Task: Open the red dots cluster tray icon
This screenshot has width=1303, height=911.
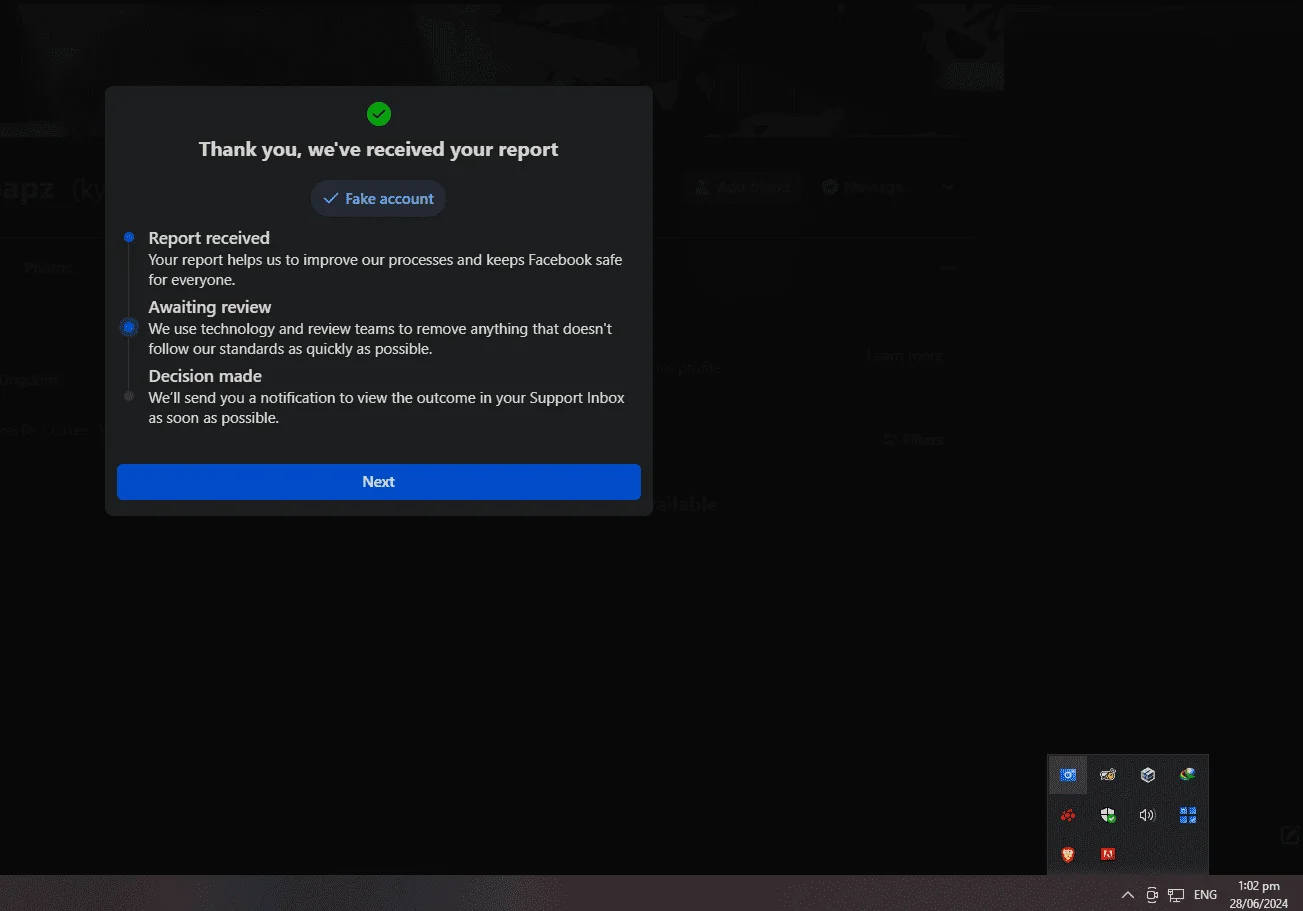Action: 1068,815
